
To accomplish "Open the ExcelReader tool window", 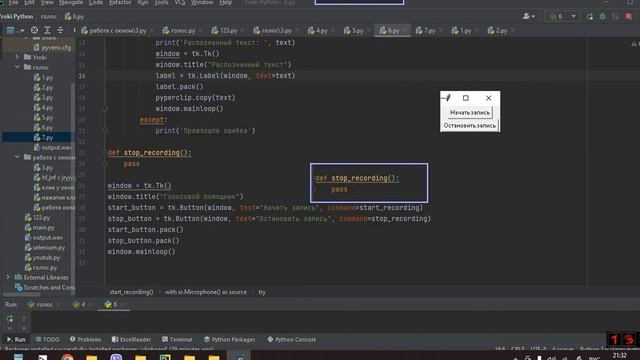I will 131,340.
